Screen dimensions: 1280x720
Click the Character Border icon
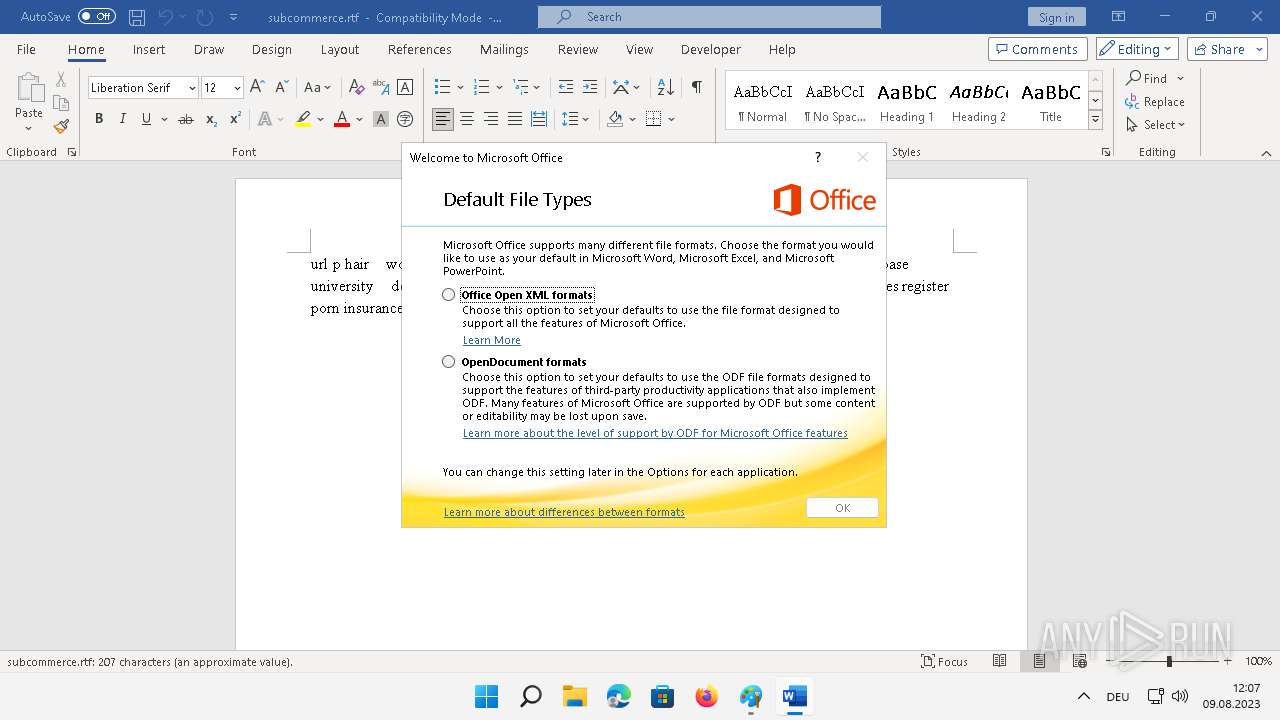click(x=405, y=88)
